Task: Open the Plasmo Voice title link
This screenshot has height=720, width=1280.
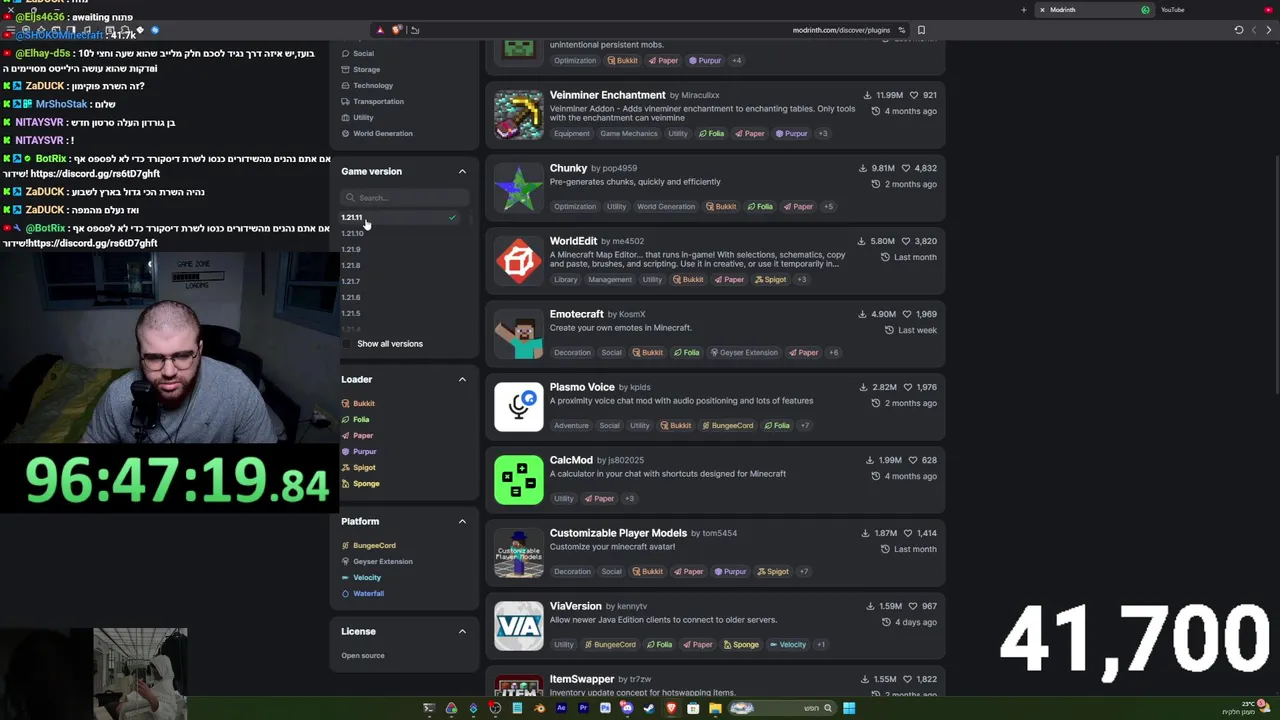Action: [582, 387]
